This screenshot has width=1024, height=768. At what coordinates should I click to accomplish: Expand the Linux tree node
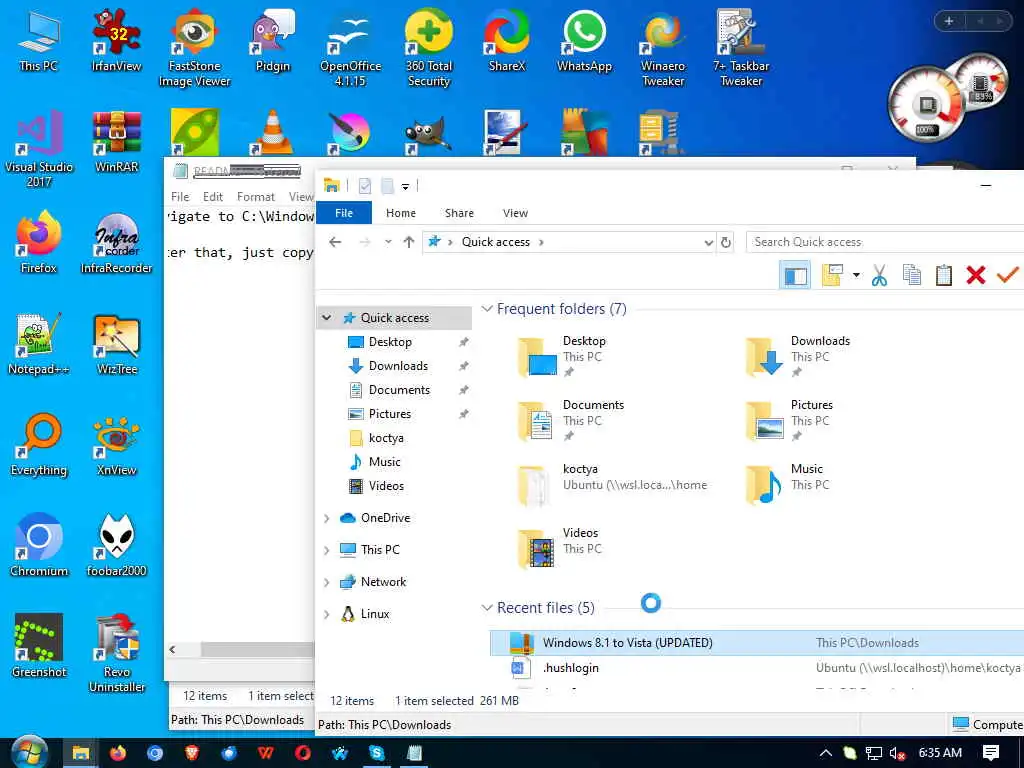click(x=327, y=614)
